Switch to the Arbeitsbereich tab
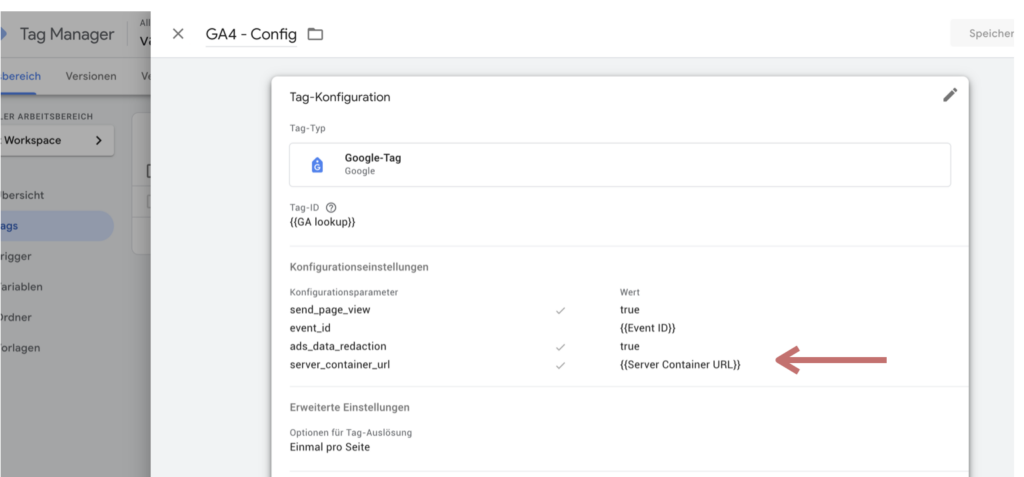The height and width of the screenshot is (477, 1024). click(x=21, y=76)
